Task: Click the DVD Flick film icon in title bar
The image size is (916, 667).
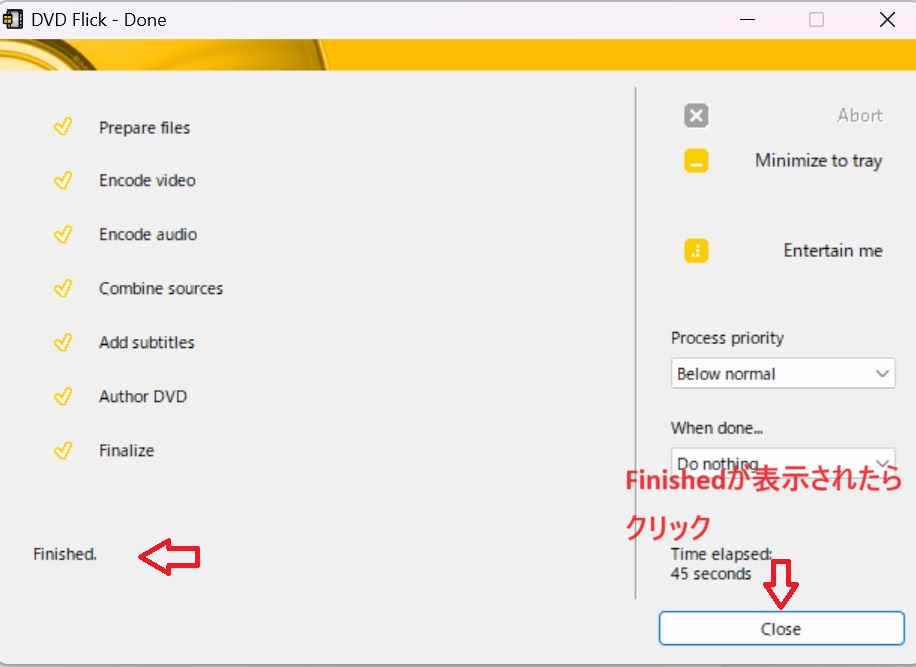Action: click(13, 19)
